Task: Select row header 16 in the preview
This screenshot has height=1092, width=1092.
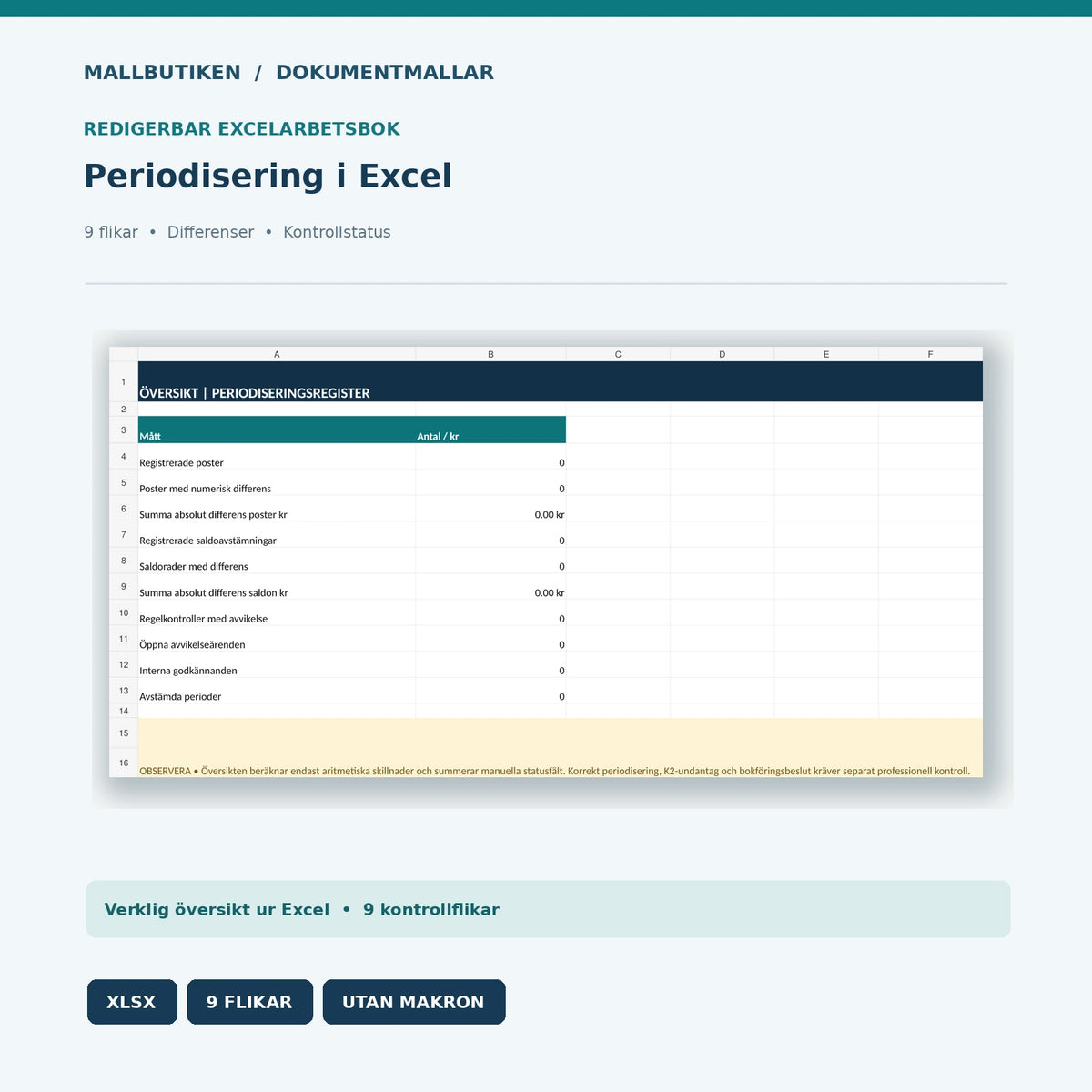Action: click(124, 763)
